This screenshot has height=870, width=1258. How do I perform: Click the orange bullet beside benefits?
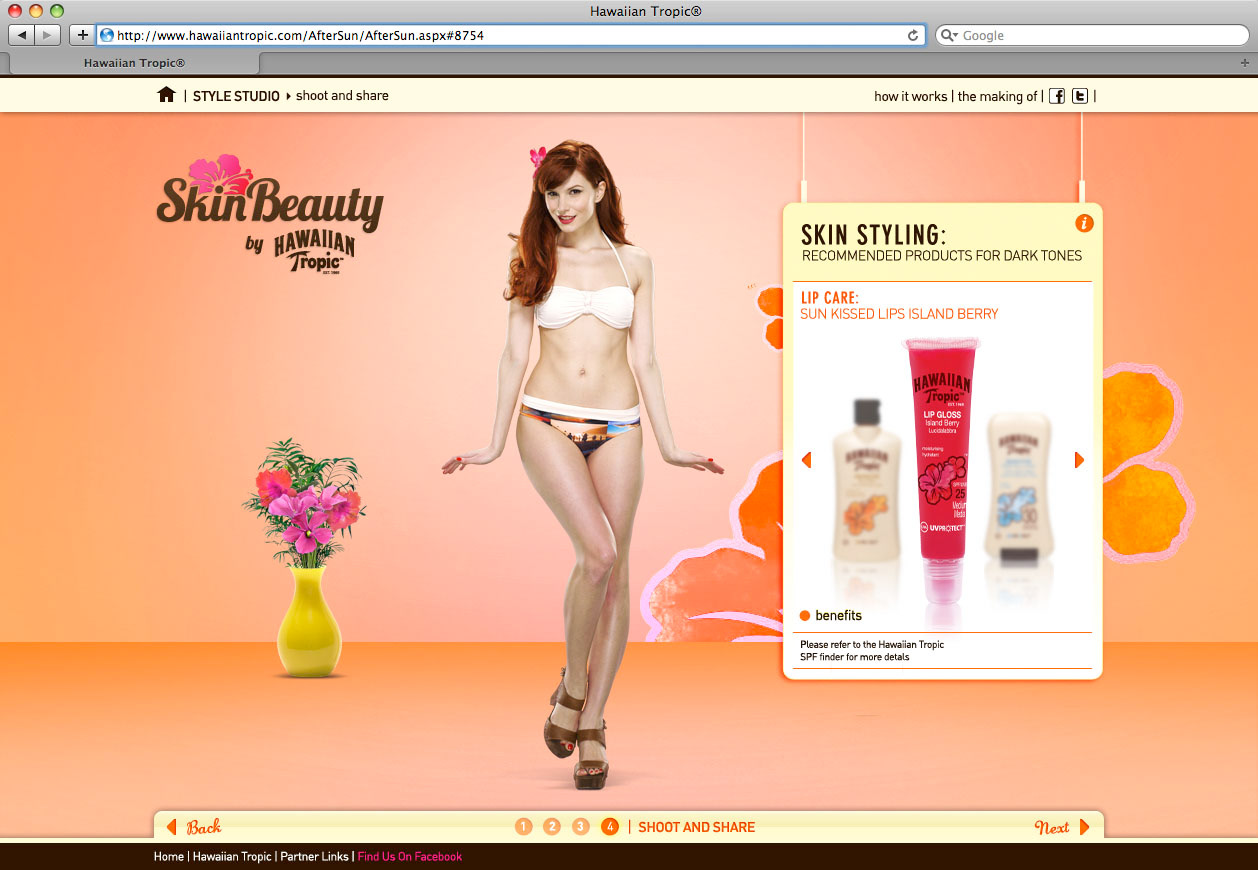pyautogui.click(x=805, y=615)
